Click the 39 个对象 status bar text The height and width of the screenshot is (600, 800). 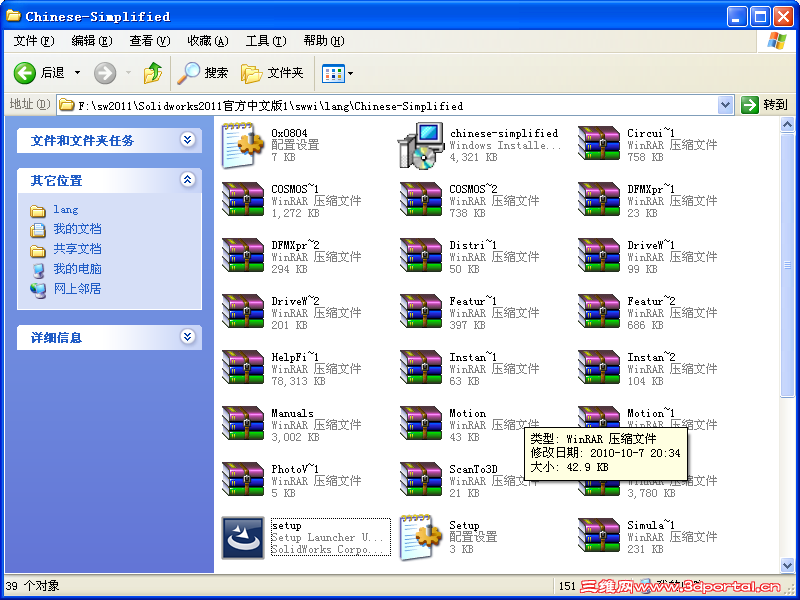(x=32, y=586)
